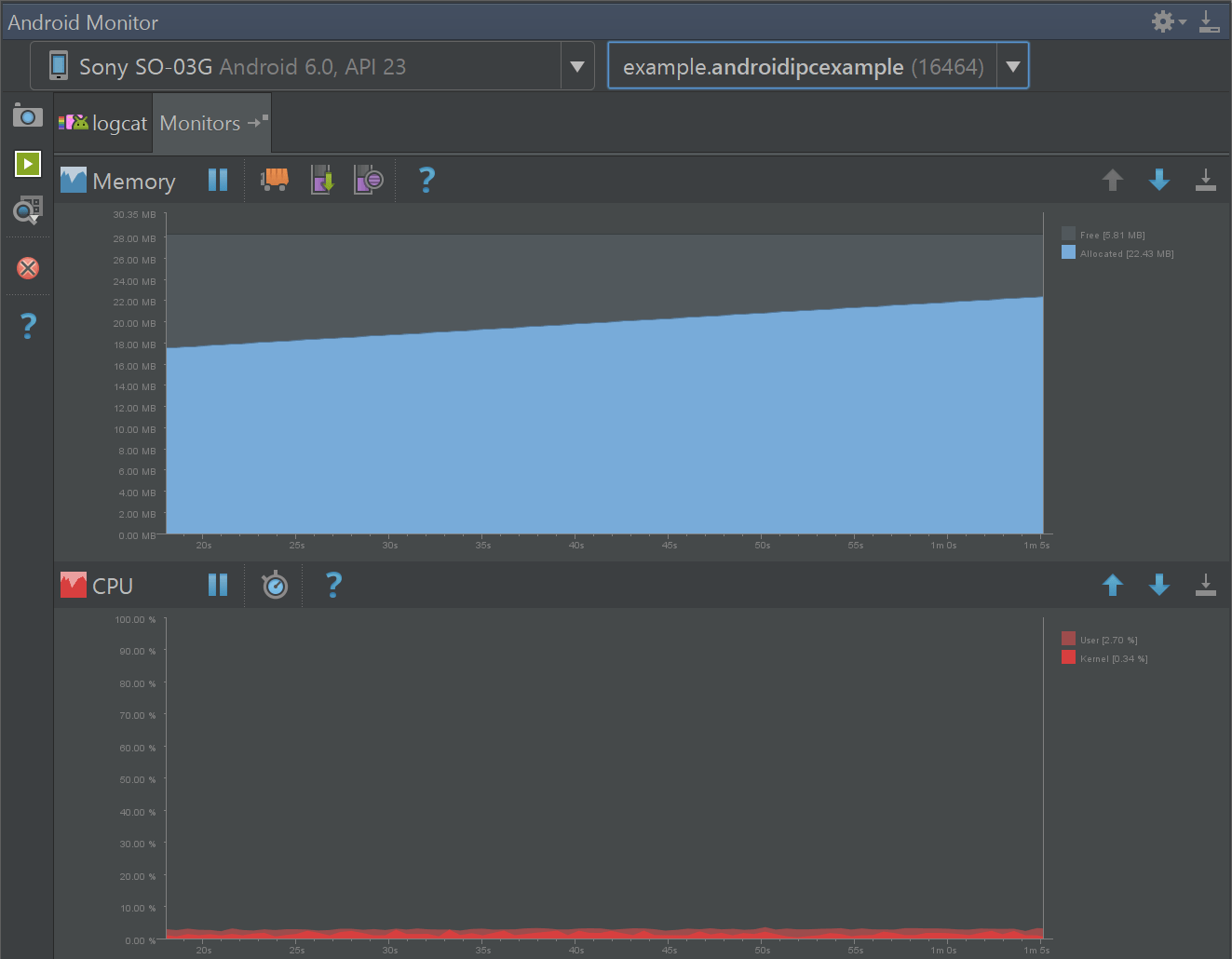
Task: Click the Allocated [22.43 MB] legend text
Action: pos(1127,253)
